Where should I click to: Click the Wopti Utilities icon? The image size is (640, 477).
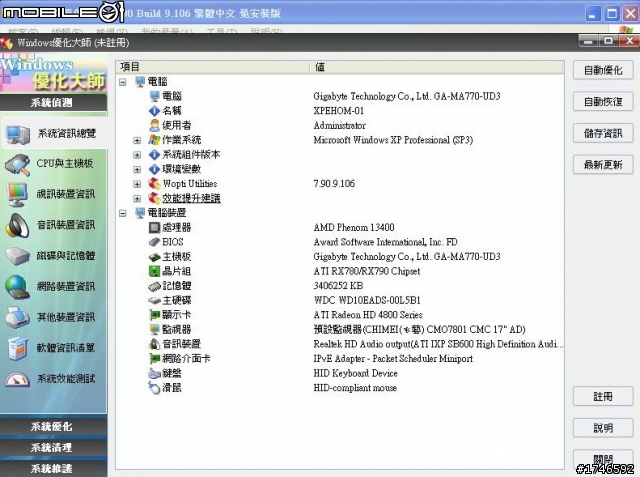(x=154, y=184)
